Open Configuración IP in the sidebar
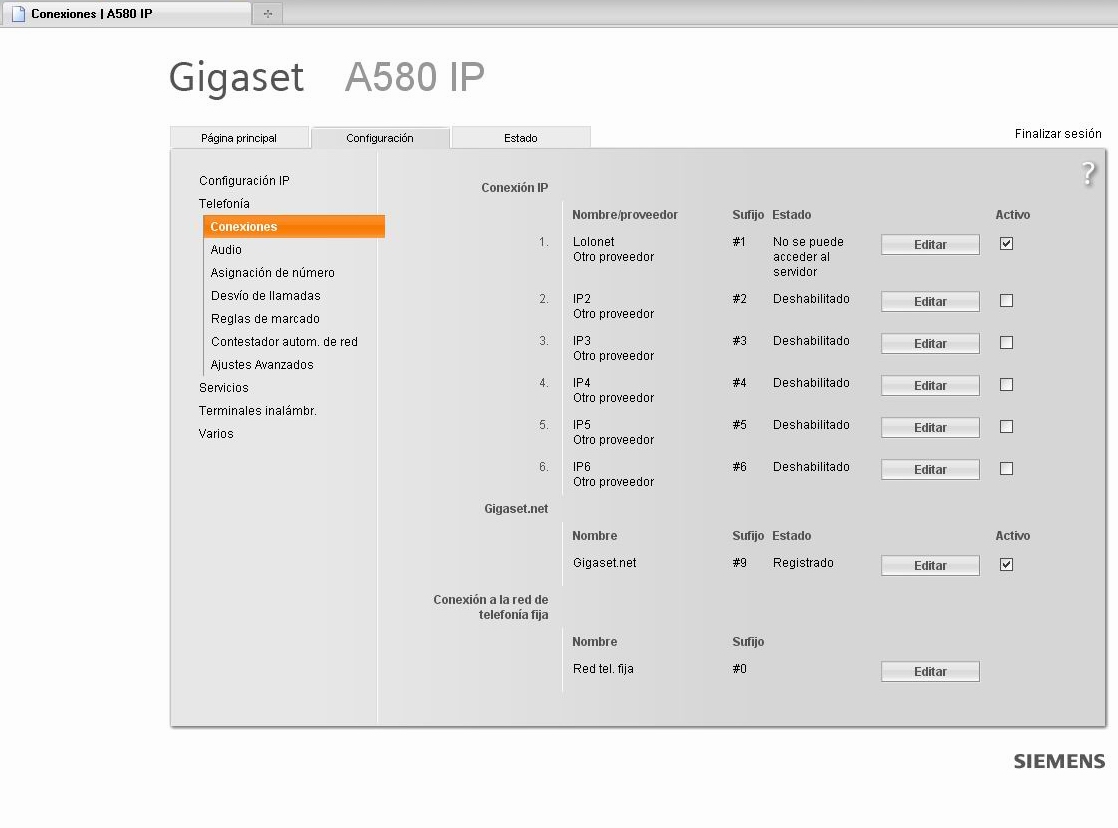 [x=244, y=180]
